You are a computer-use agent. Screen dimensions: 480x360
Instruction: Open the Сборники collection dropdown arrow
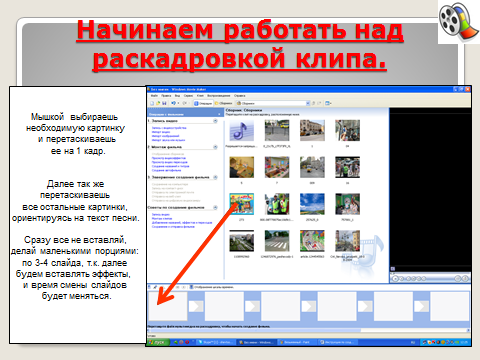308,103
